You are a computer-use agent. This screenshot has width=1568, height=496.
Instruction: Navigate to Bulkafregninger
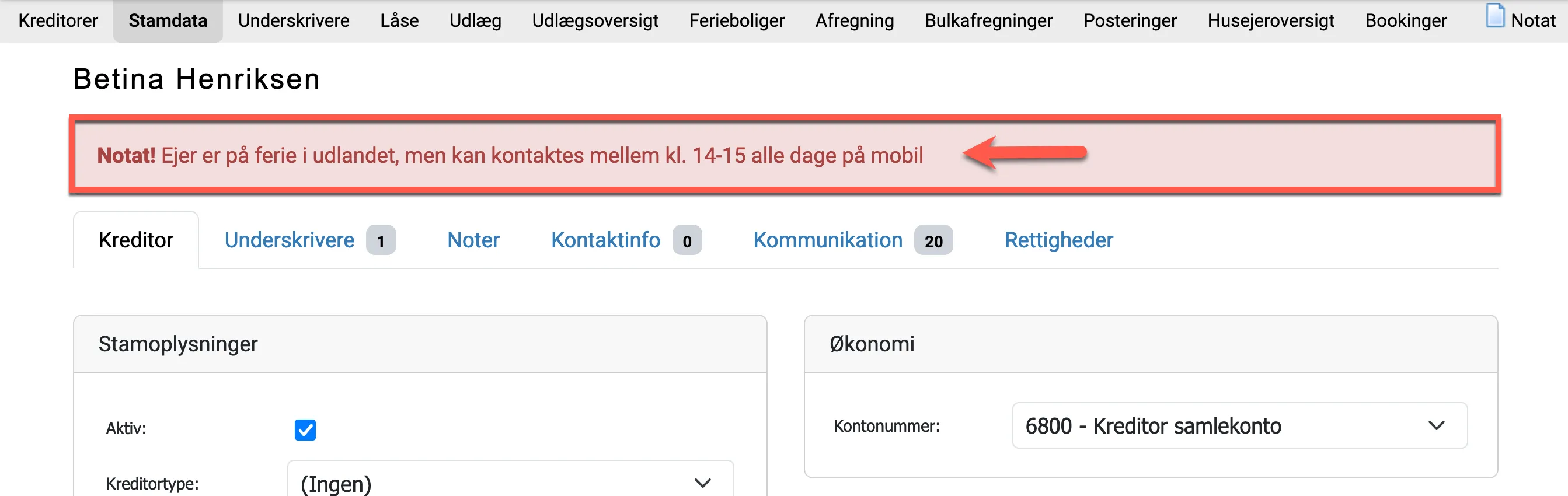click(988, 20)
